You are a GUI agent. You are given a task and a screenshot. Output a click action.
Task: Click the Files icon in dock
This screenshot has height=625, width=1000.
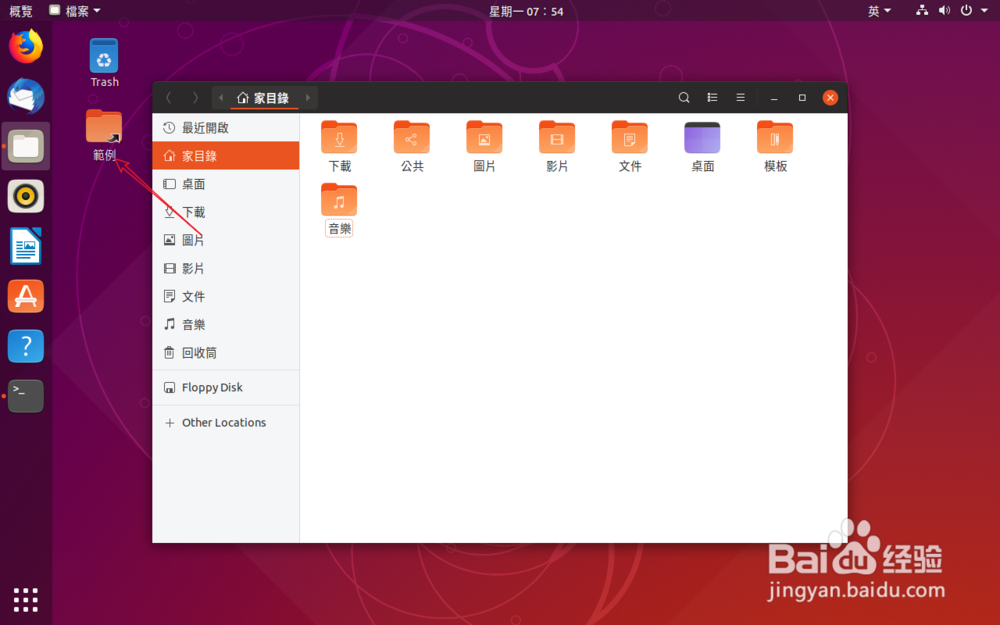pos(26,146)
